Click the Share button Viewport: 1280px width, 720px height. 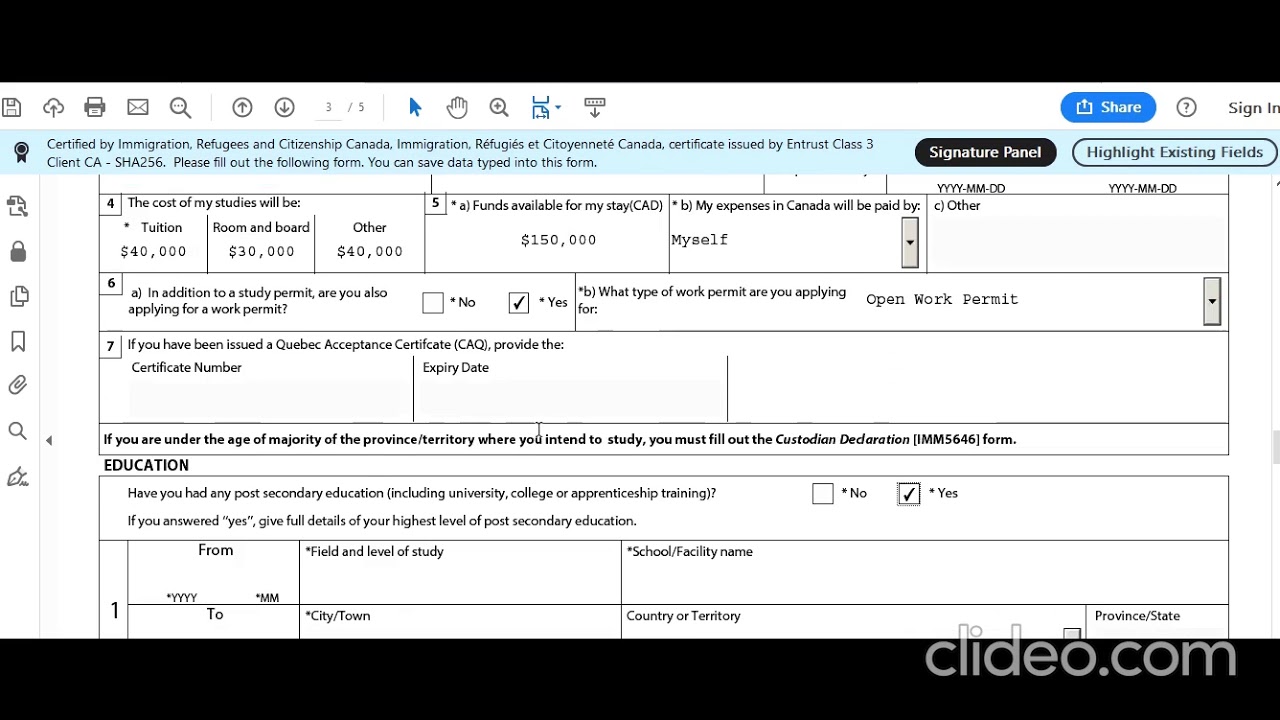[1108, 107]
